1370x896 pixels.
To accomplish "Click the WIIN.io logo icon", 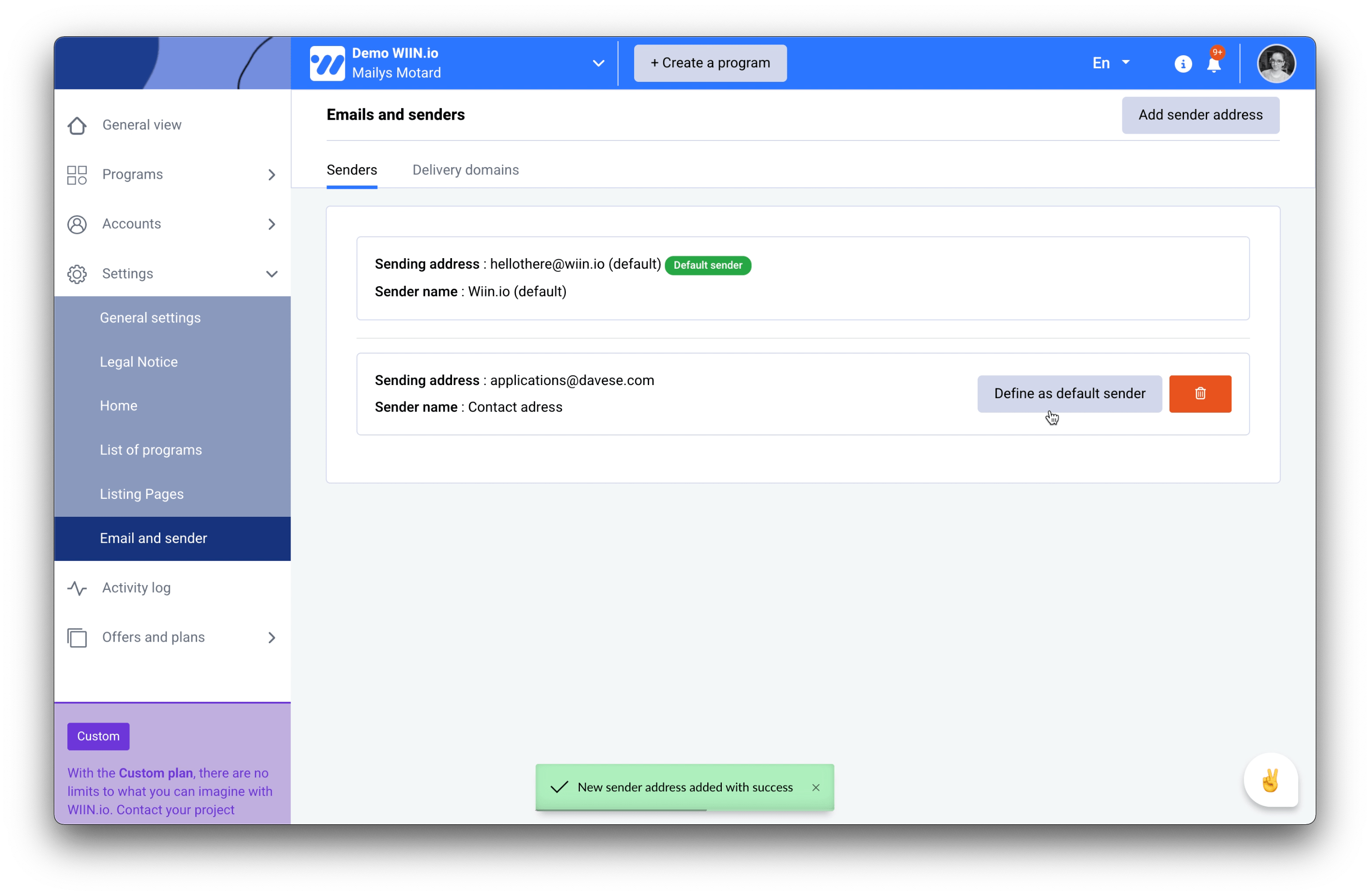I will 327,63.
